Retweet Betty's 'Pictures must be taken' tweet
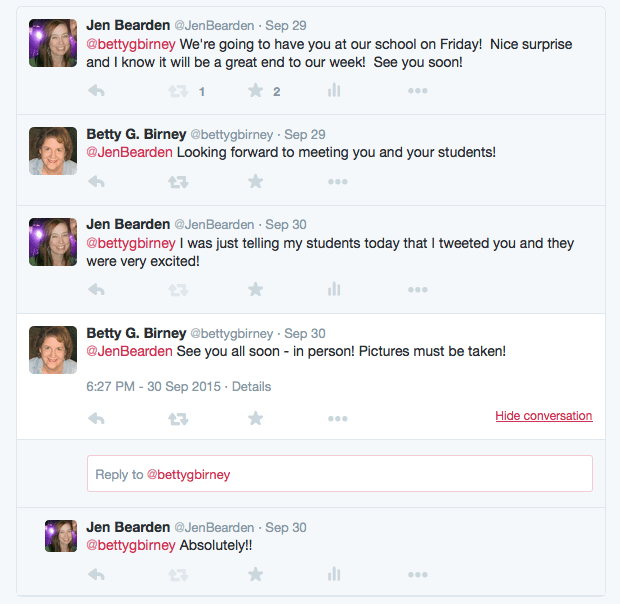The width and height of the screenshot is (620, 604). 178,418
